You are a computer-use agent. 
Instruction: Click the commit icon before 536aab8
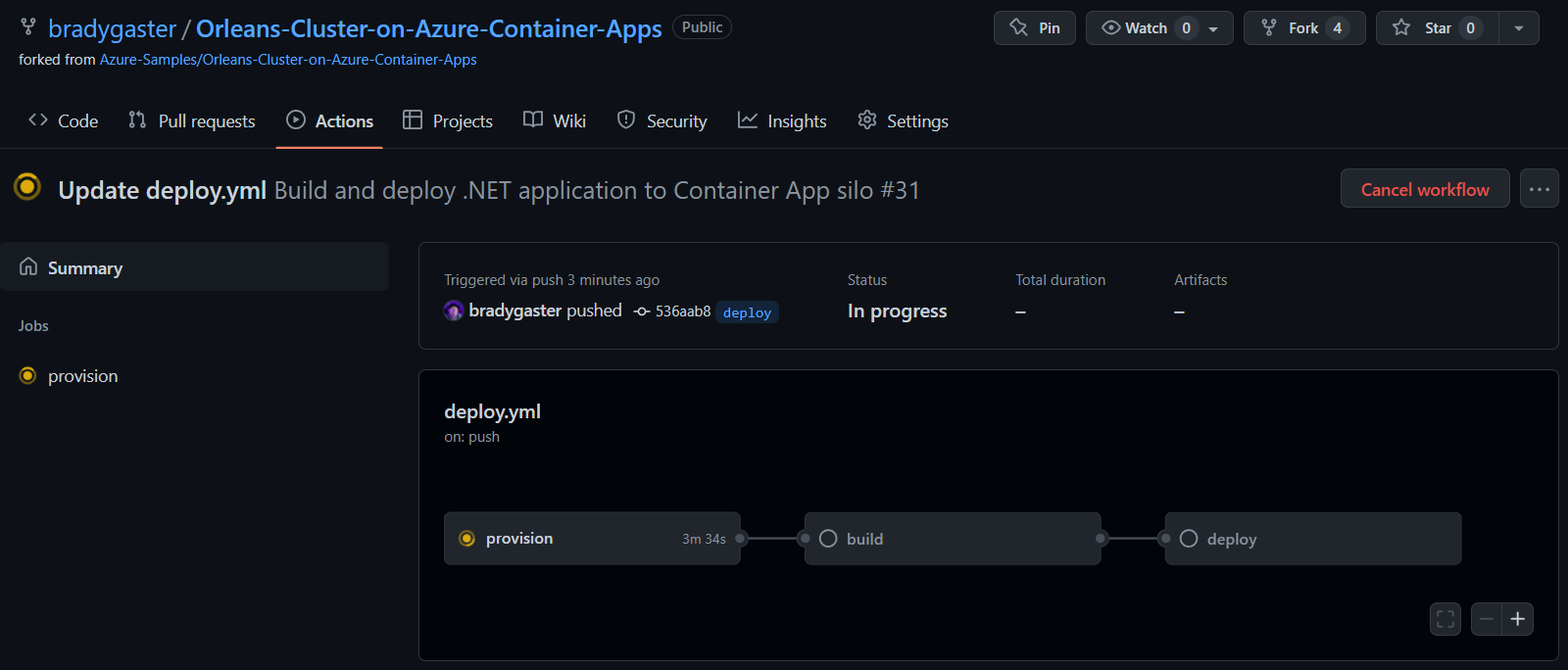[x=642, y=311]
